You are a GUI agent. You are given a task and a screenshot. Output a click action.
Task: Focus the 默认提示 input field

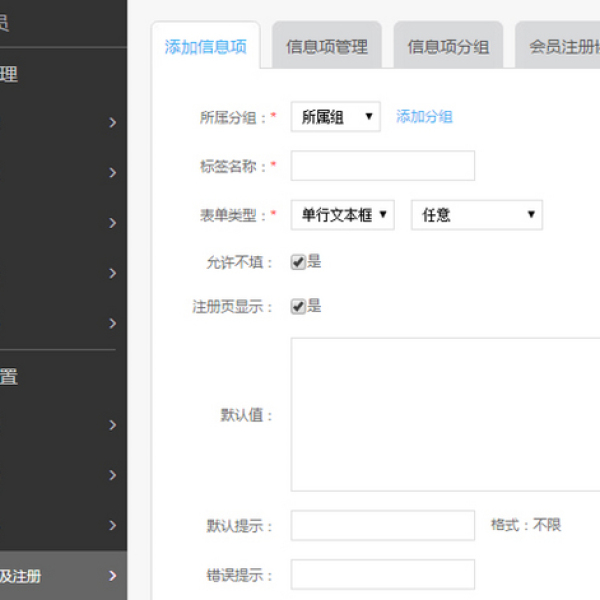point(382,525)
